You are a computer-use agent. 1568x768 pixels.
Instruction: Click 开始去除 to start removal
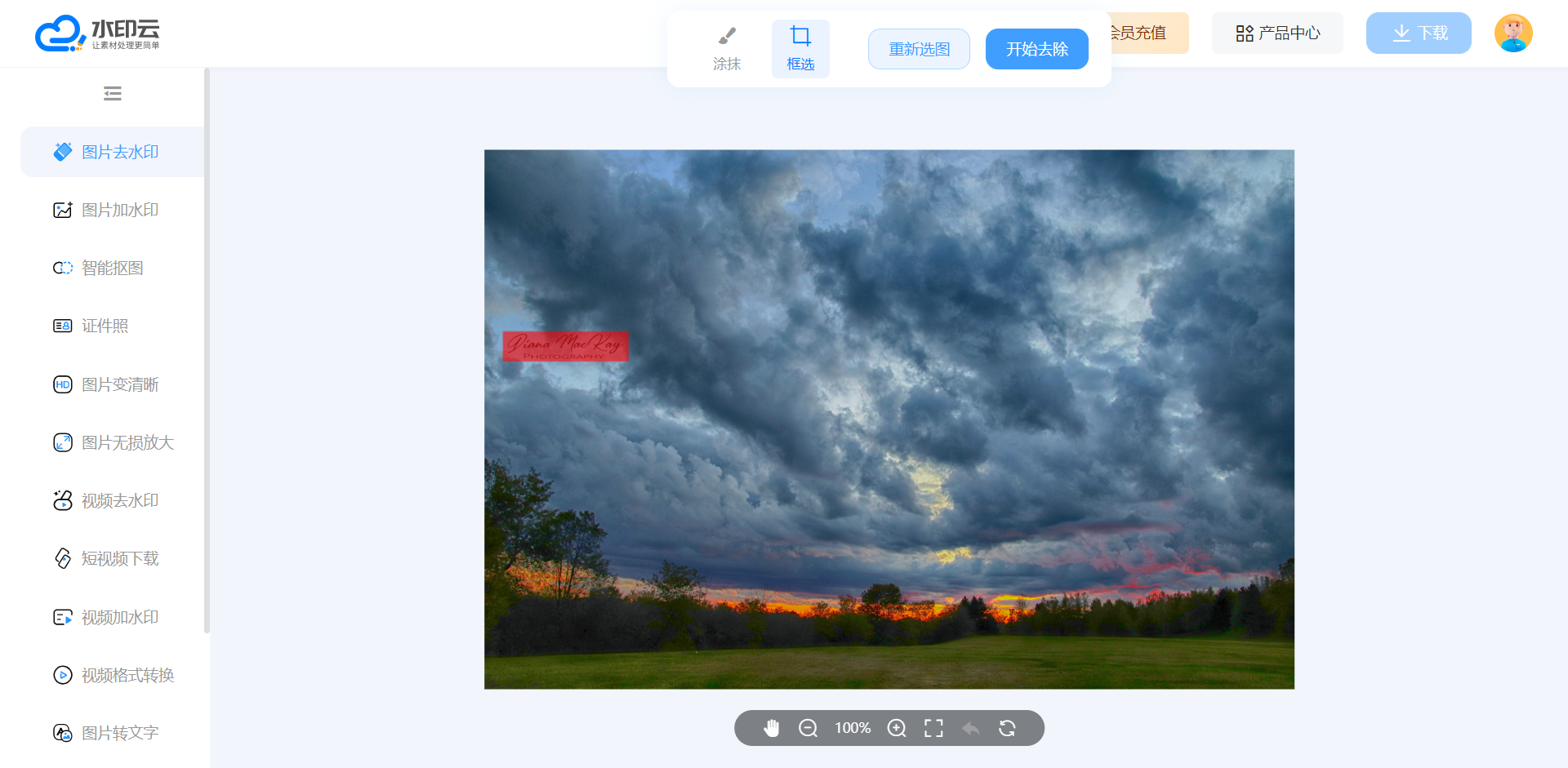coord(1036,49)
